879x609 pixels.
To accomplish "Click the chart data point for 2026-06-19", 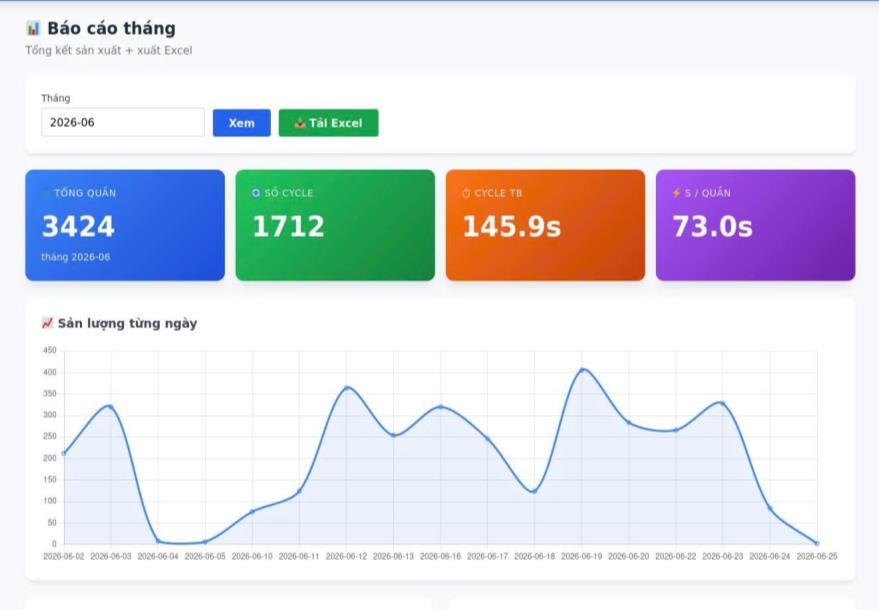I will [582, 370].
